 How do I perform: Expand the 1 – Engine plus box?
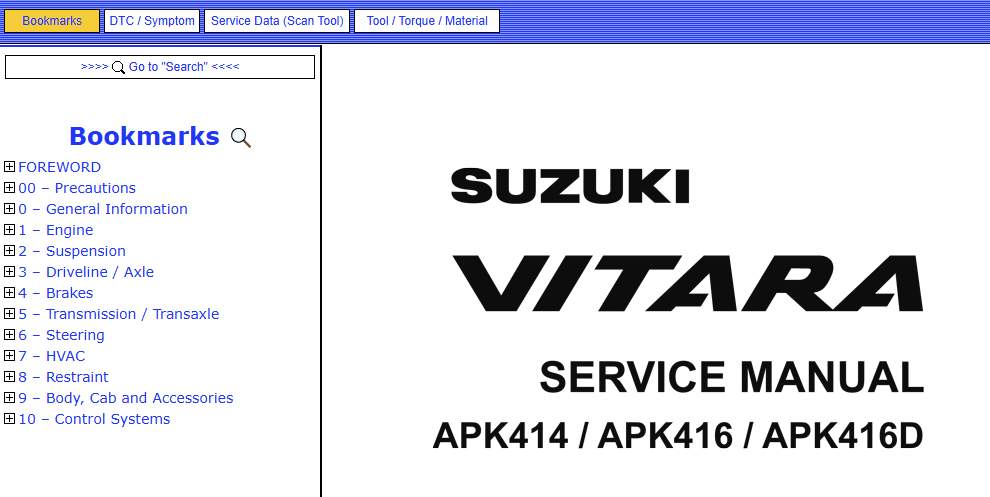click(x=10, y=230)
